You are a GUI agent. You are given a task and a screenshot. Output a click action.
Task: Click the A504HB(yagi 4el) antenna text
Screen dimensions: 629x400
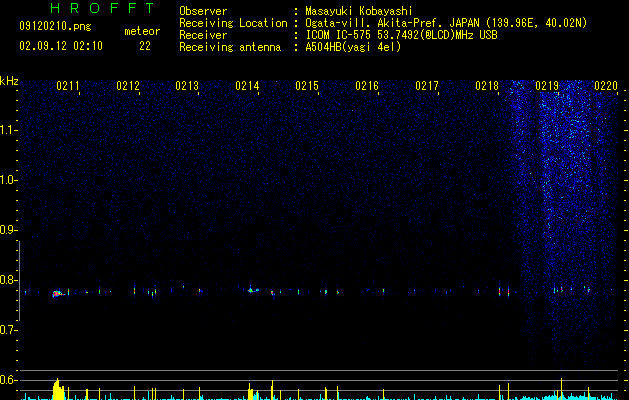coord(353,47)
